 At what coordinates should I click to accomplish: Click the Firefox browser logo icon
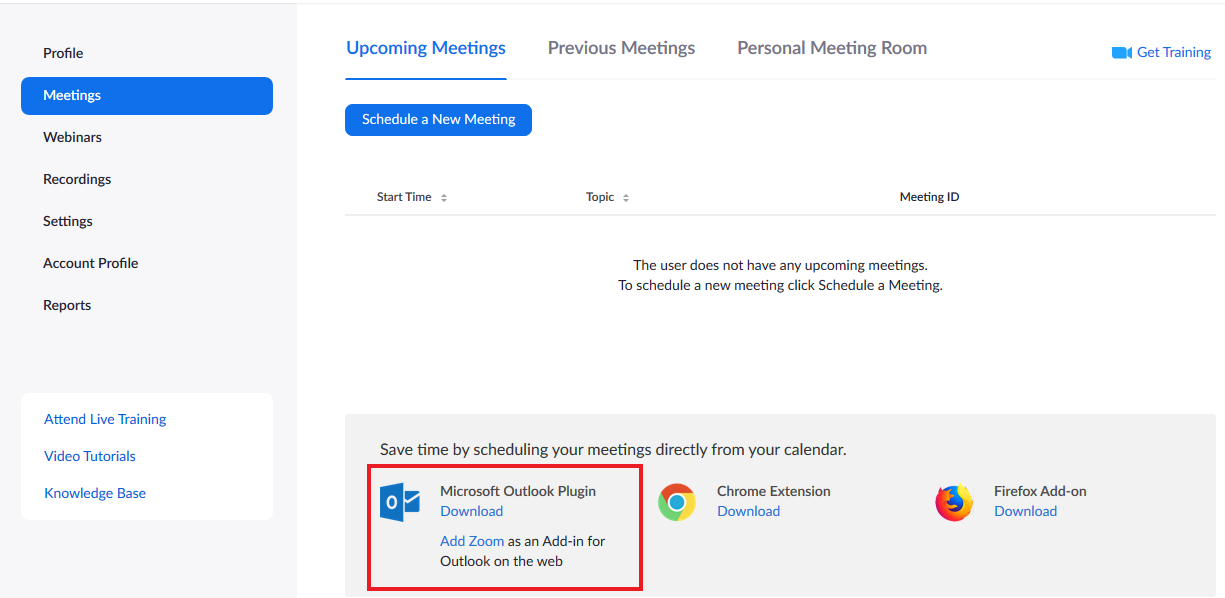[954, 502]
